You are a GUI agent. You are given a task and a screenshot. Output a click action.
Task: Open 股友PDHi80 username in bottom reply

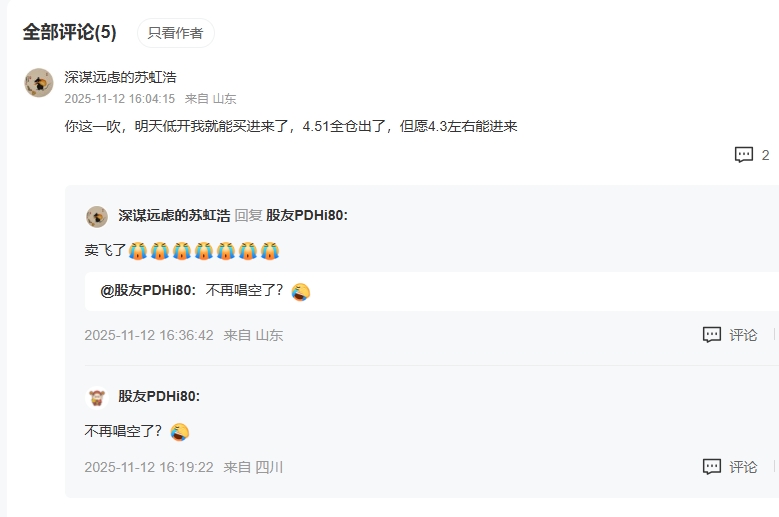coord(159,396)
